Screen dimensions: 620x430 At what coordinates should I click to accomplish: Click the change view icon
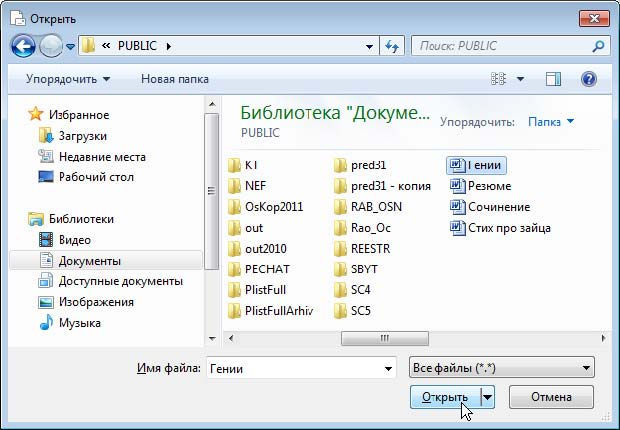[x=498, y=79]
